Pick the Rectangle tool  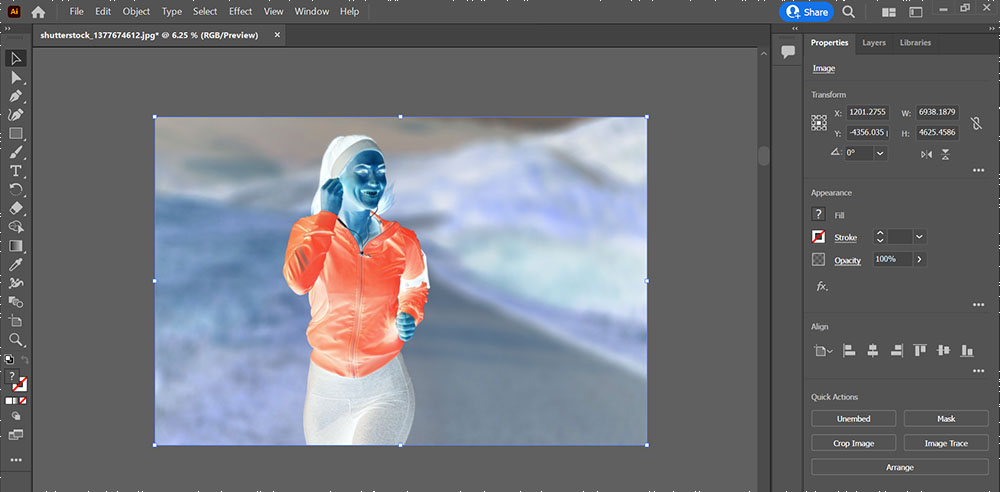coord(16,134)
